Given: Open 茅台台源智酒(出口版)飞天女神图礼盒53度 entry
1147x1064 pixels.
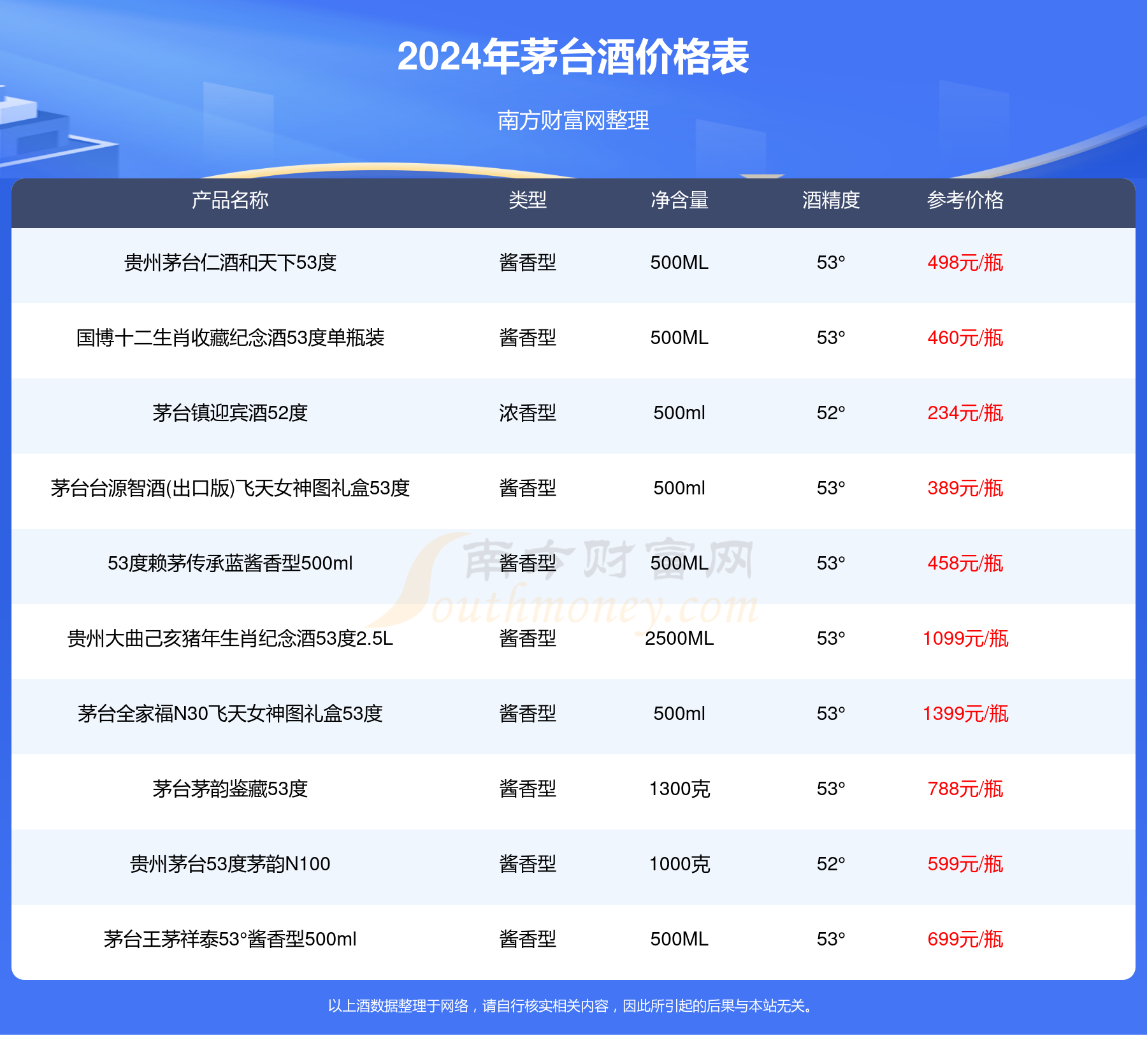Looking at the screenshot, I should 230,488.
